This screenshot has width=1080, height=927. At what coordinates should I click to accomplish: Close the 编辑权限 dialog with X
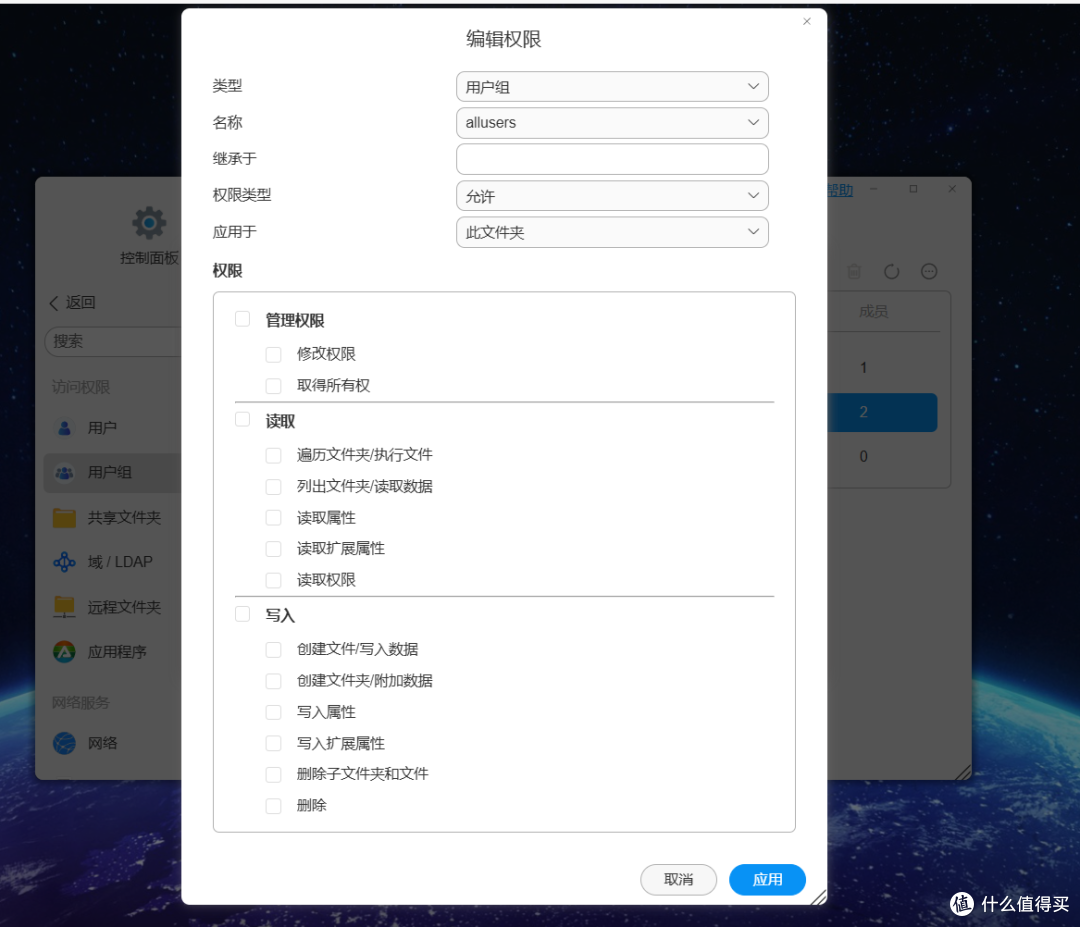tap(807, 21)
